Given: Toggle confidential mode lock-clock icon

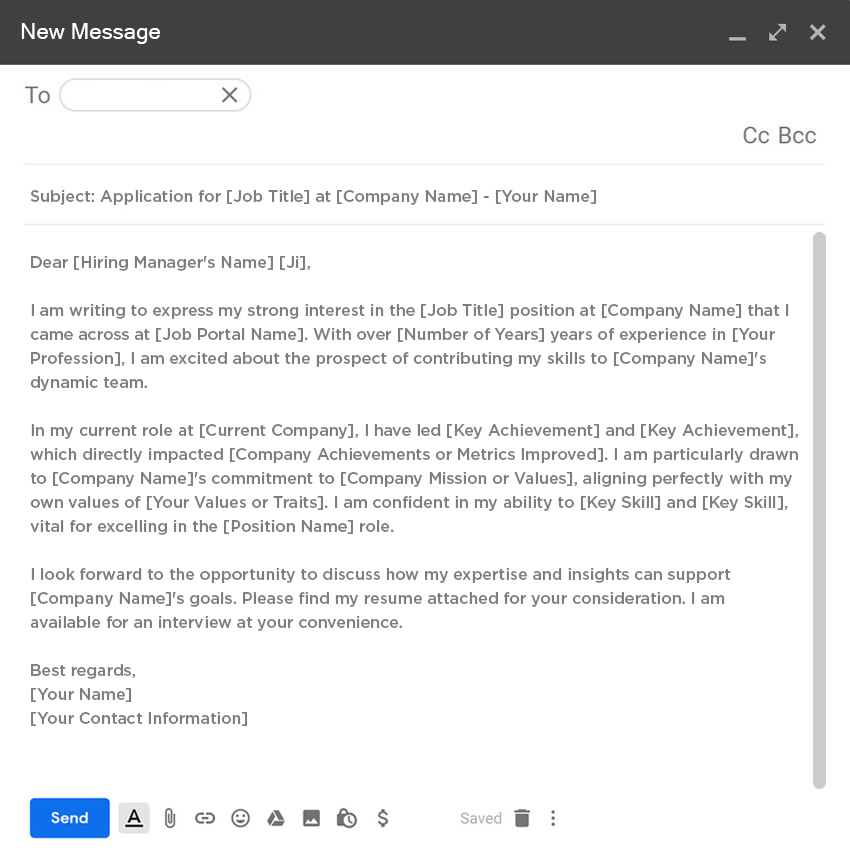Looking at the screenshot, I should pos(347,818).
